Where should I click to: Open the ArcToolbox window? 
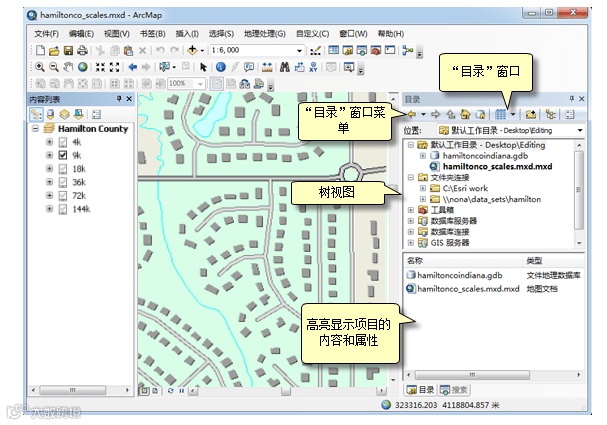click(x=376, y=50)
